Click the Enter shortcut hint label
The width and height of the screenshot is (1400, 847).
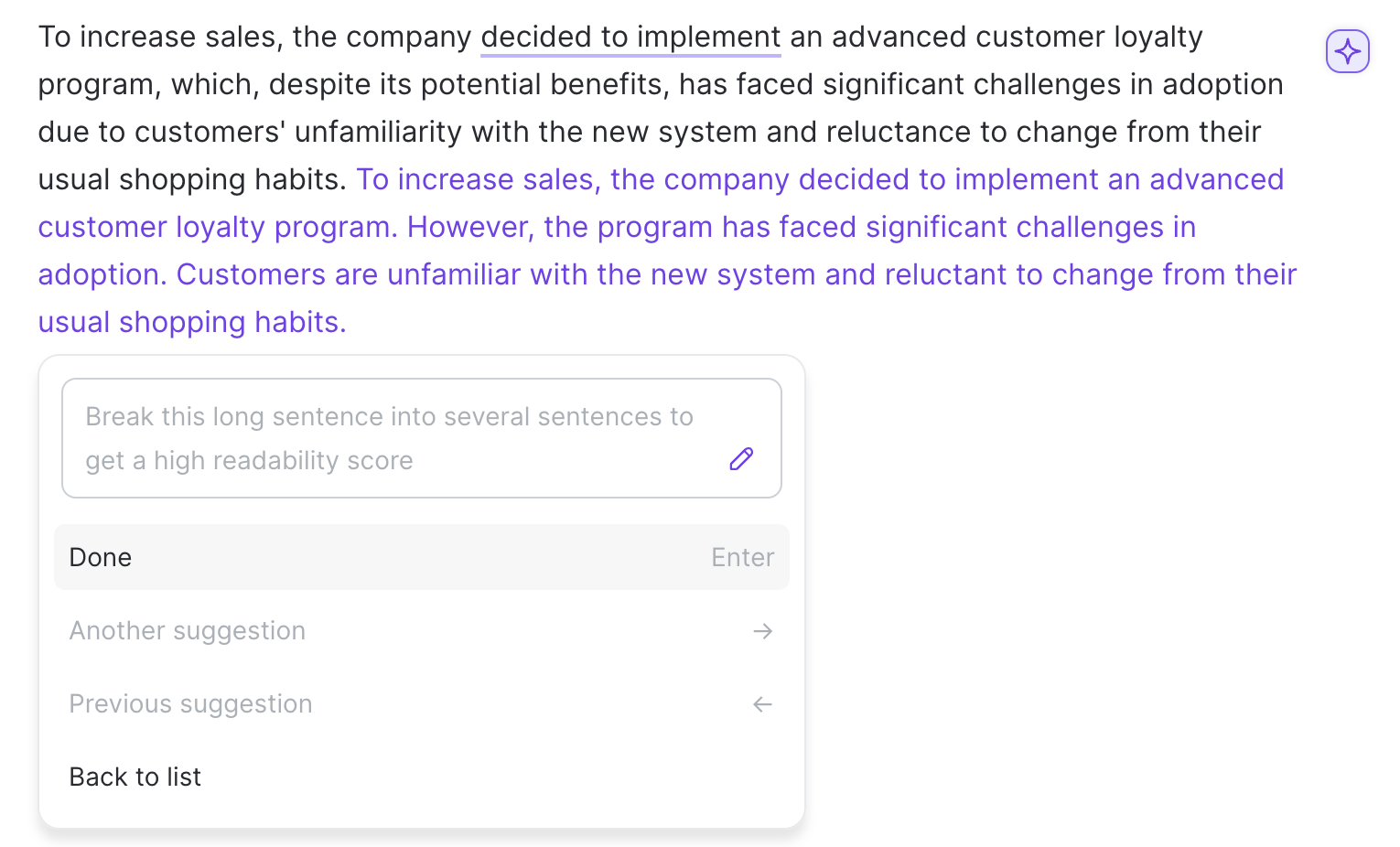pos(742,557)
